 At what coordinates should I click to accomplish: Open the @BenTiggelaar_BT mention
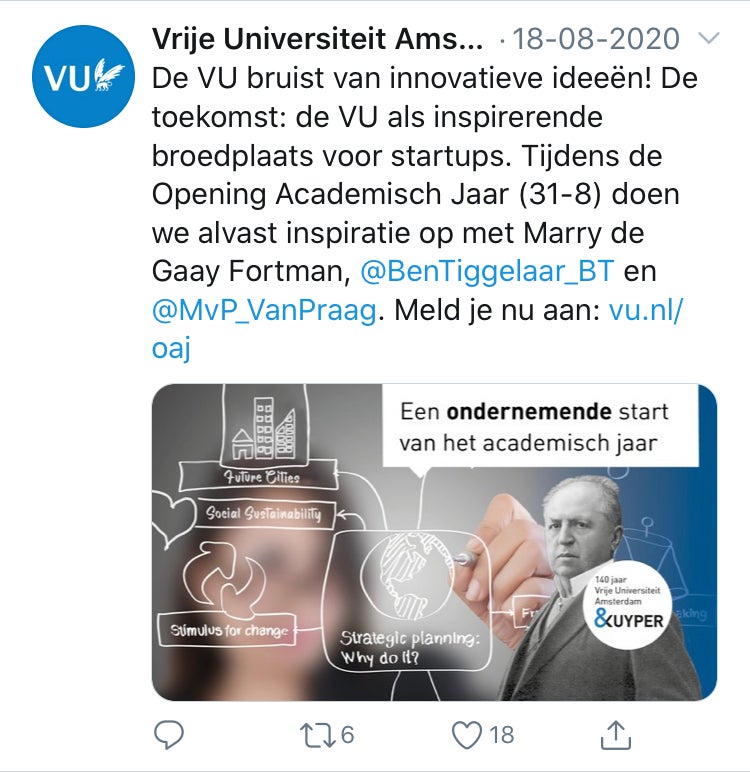(x=487, y=271)
